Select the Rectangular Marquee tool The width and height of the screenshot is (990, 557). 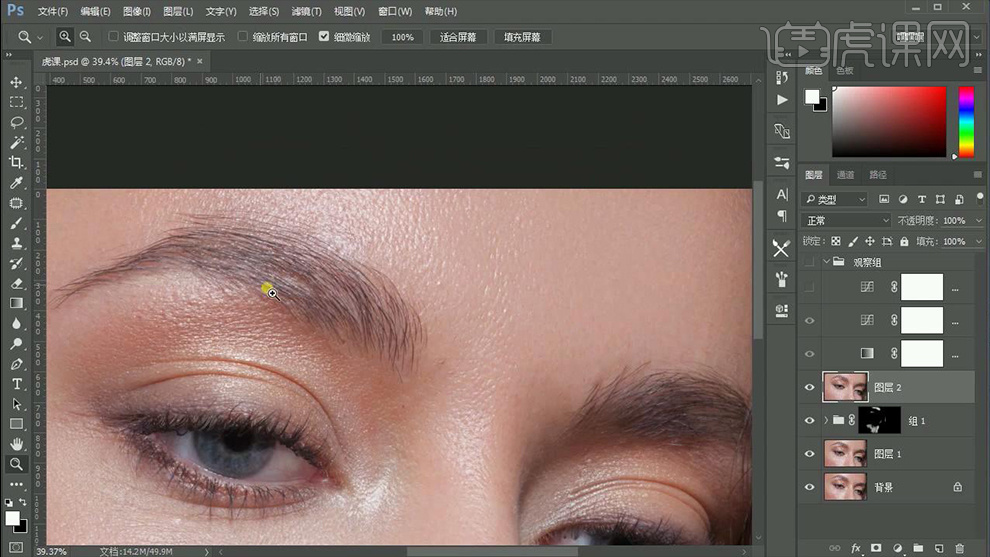tap(16, 102)
